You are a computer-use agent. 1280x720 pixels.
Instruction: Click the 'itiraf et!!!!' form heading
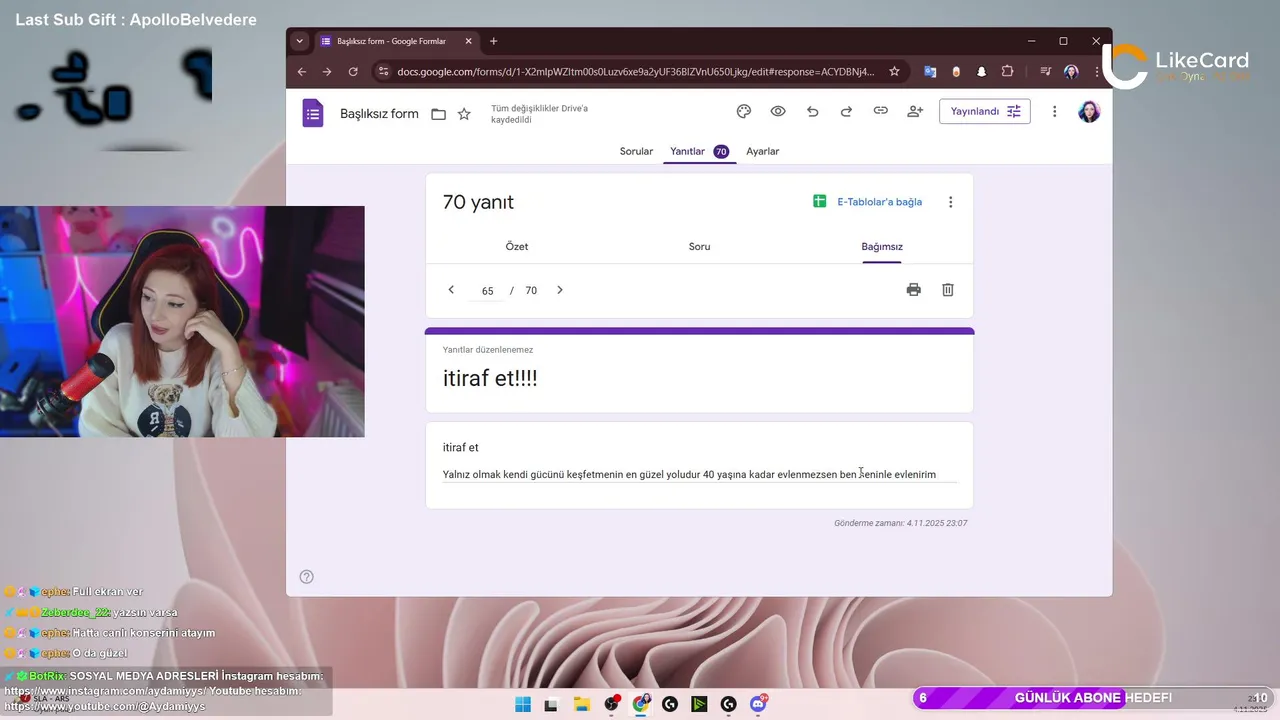[x=490, y=379]
